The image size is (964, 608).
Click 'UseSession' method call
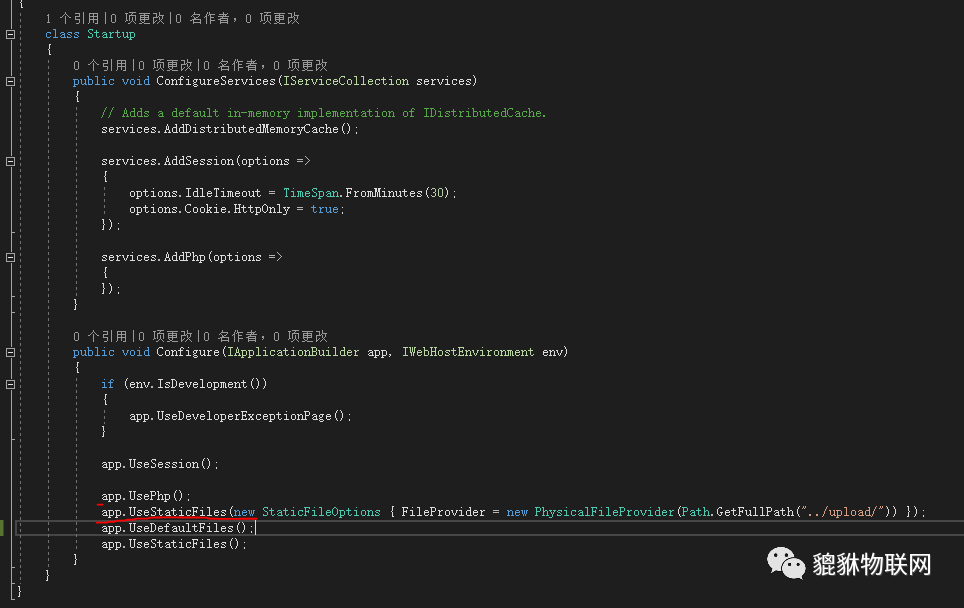tap(164, 464)
